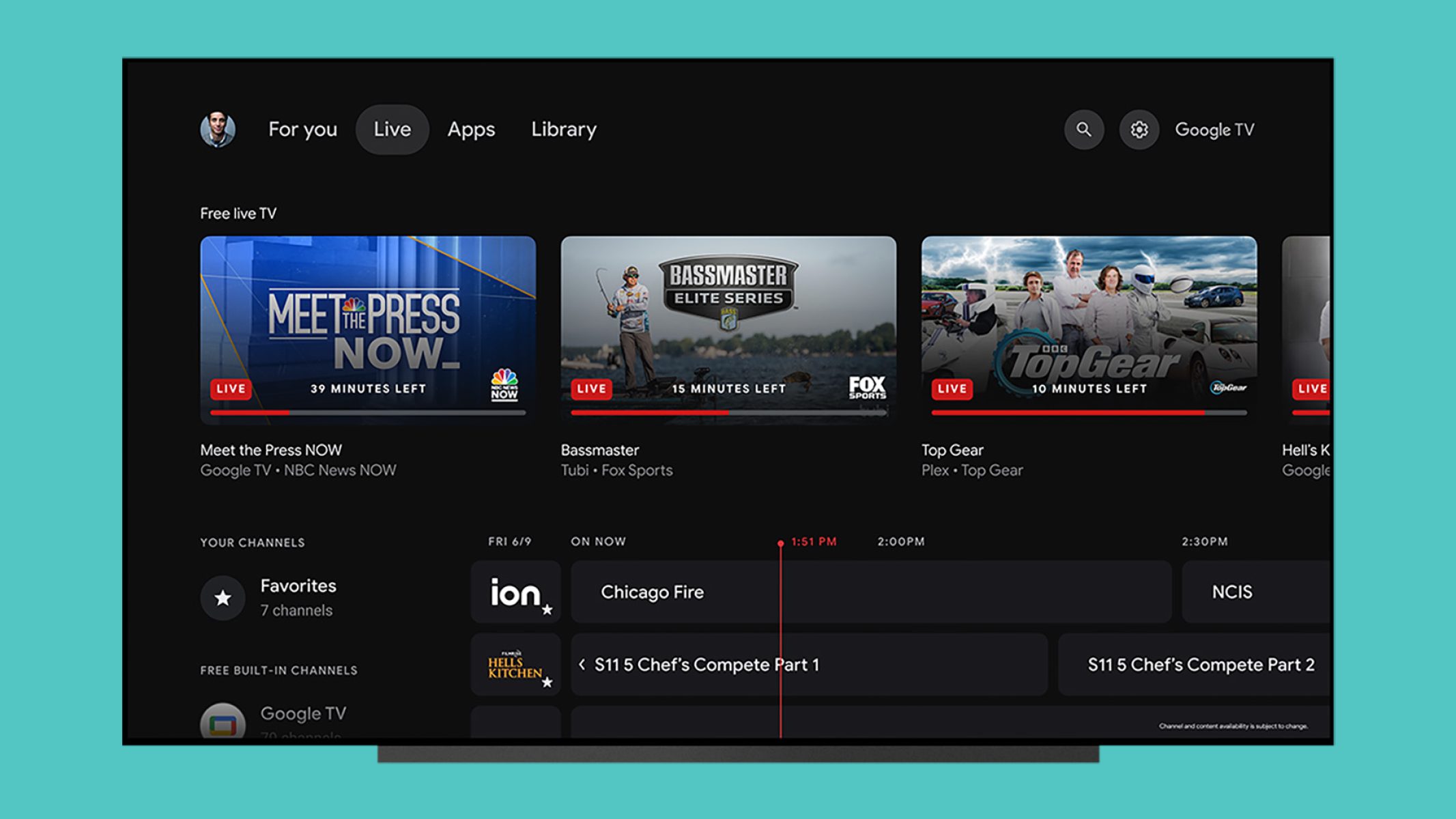1456x819 pixels.
Task: Select the Live tab
Action: pos(392,129)
